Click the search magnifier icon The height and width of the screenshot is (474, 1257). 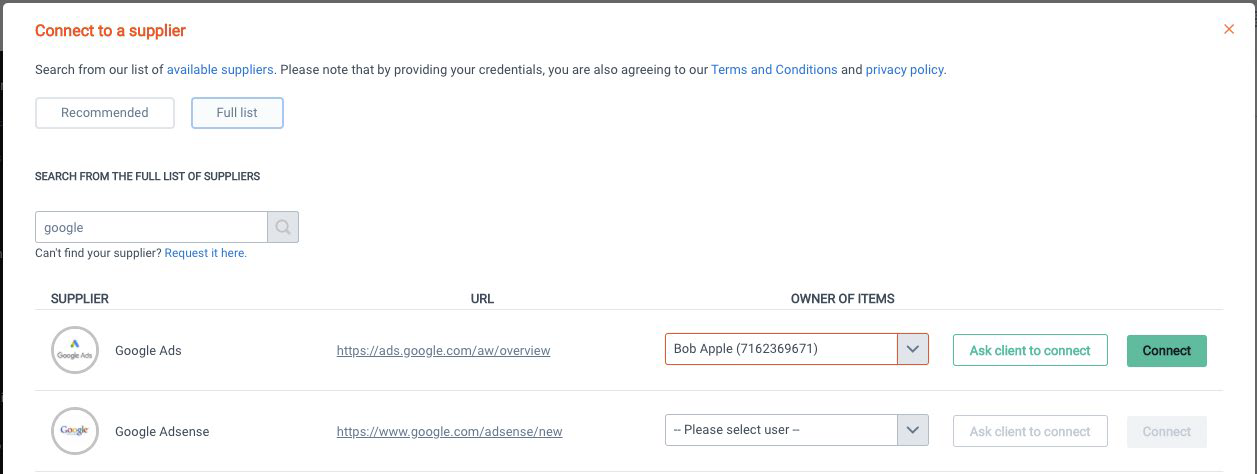[x=283, y=227]
